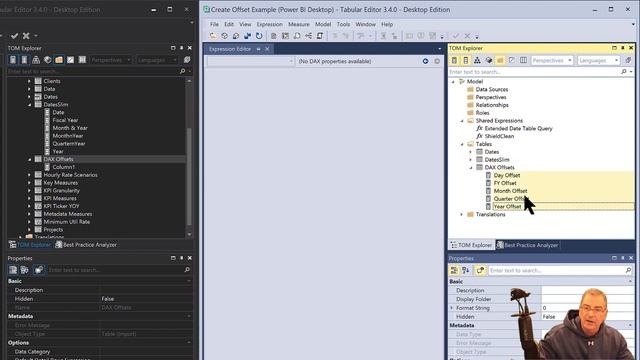Screen dimensions: 640x360
Task: Select KPI Ticker YOY table in left explorer
Action: click(61, 206)
